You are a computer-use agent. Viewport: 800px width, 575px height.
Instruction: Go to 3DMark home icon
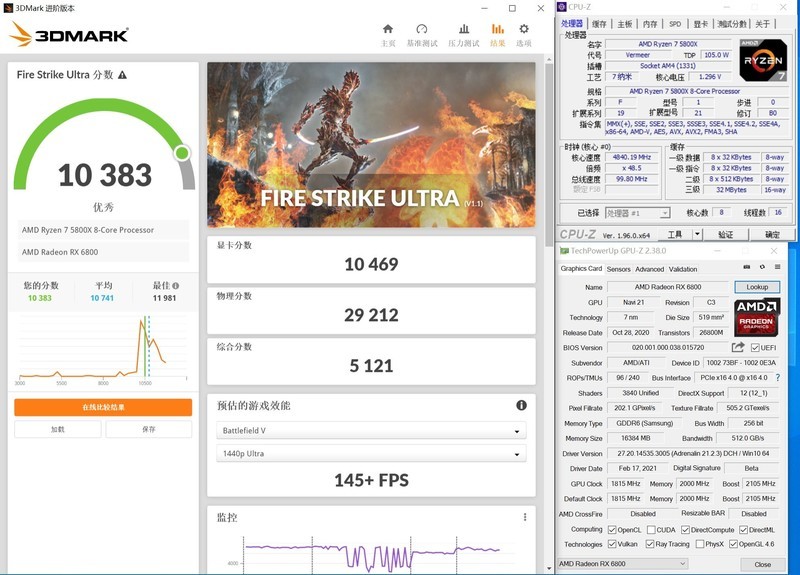[388, 29]
